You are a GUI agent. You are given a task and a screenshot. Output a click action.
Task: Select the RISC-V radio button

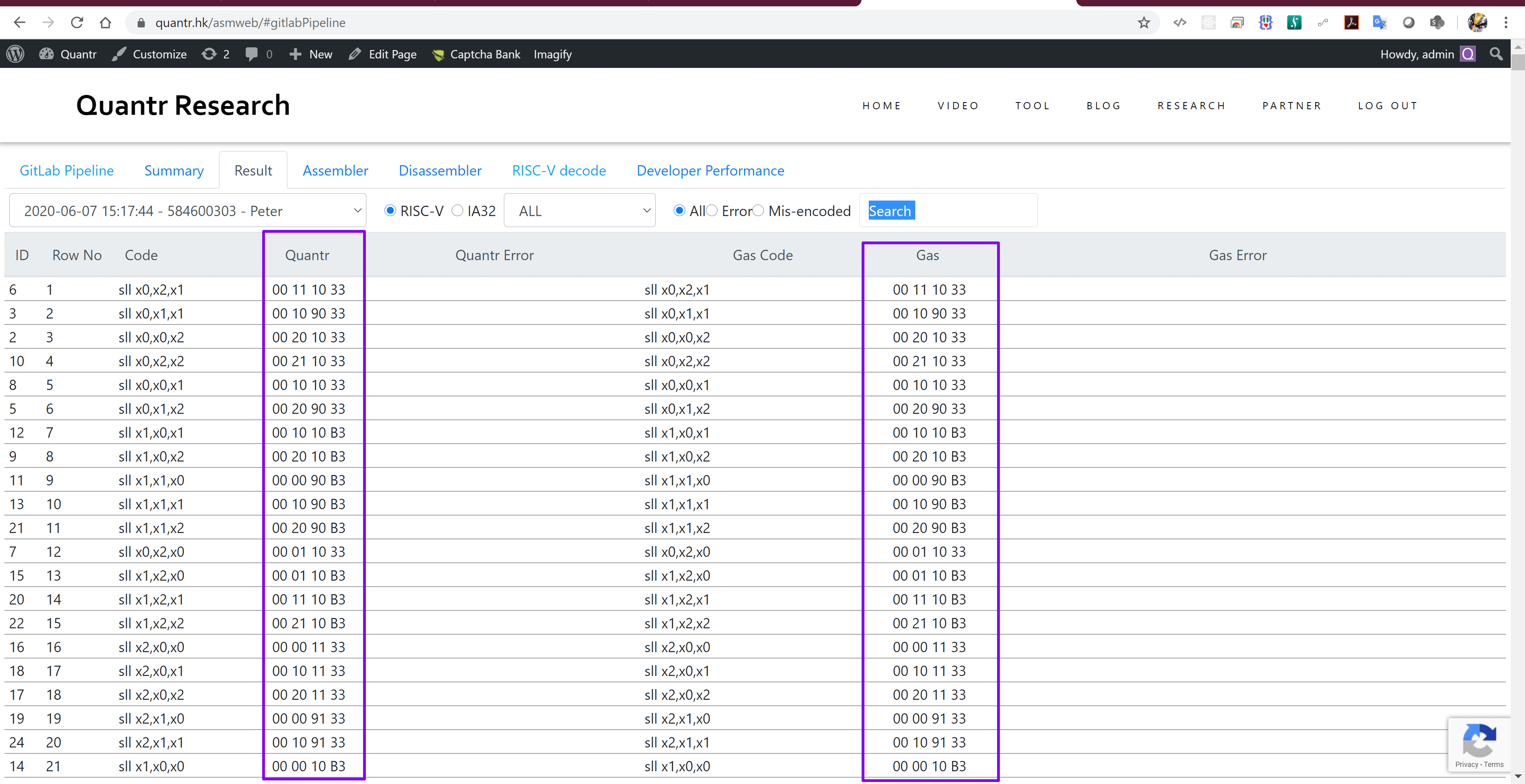click(x=390, y=210)
